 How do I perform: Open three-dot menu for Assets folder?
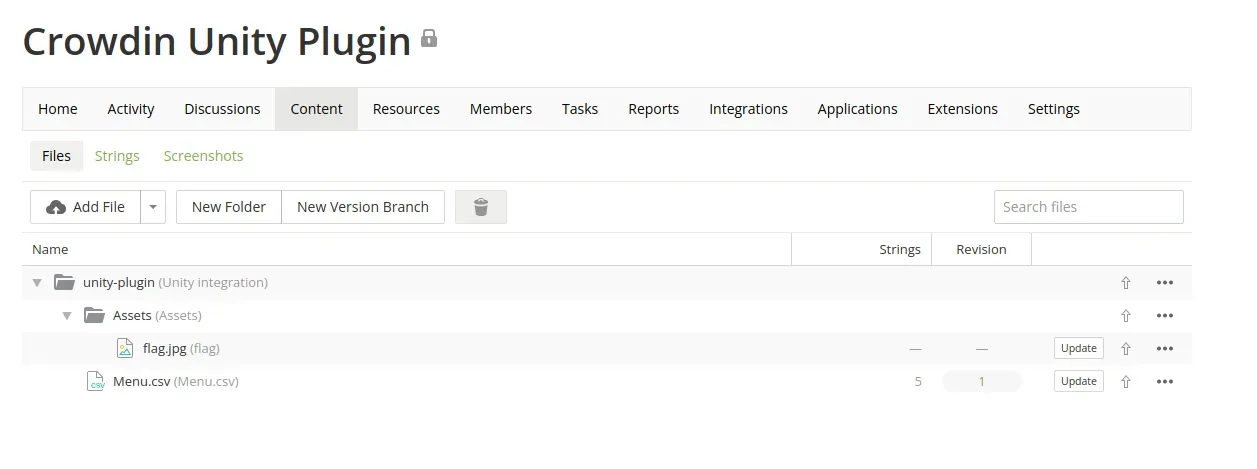pyautogui.click(x=1164, y=316)
